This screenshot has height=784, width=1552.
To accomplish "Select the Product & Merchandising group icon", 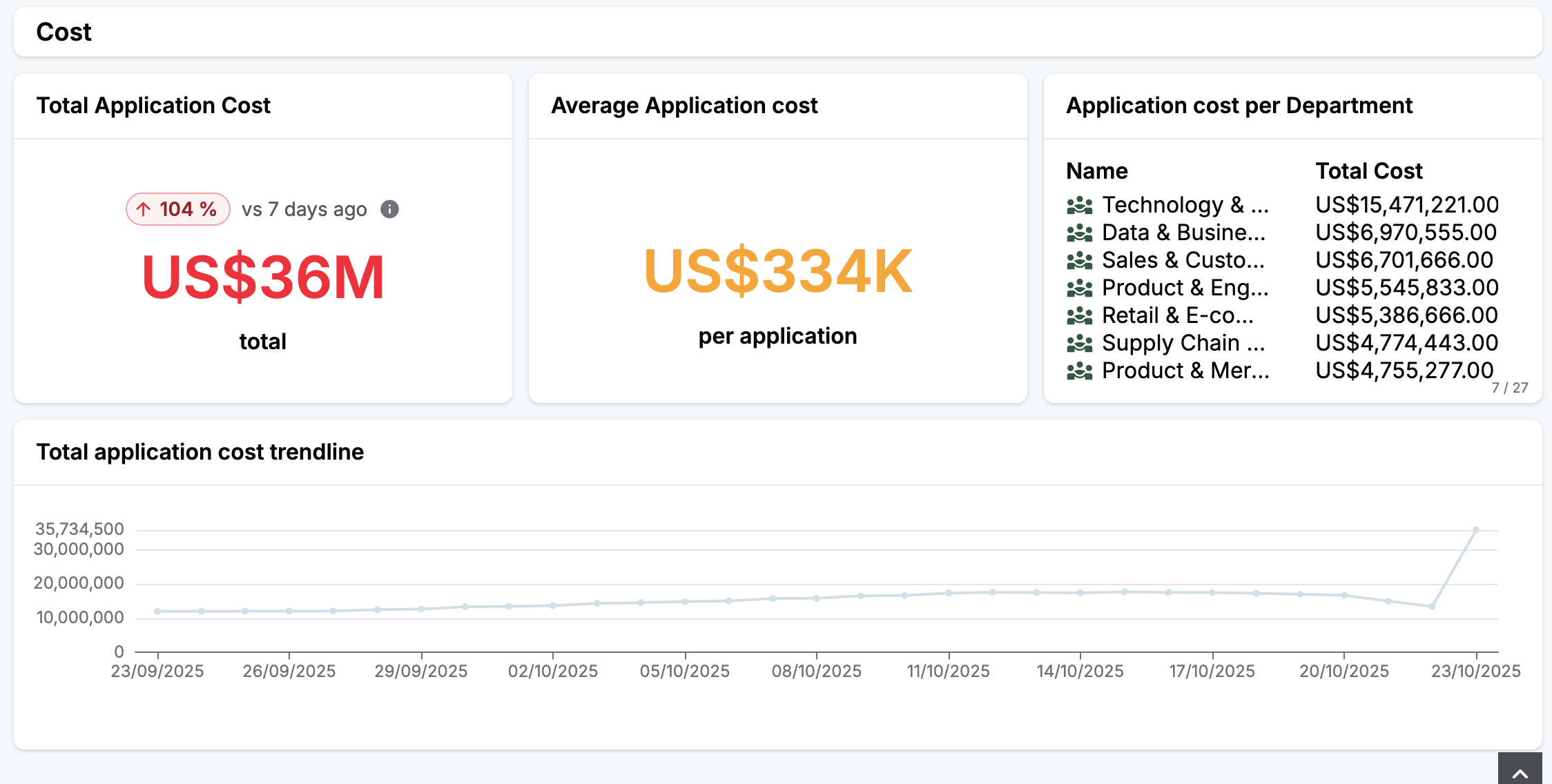I will (1079, 371).
